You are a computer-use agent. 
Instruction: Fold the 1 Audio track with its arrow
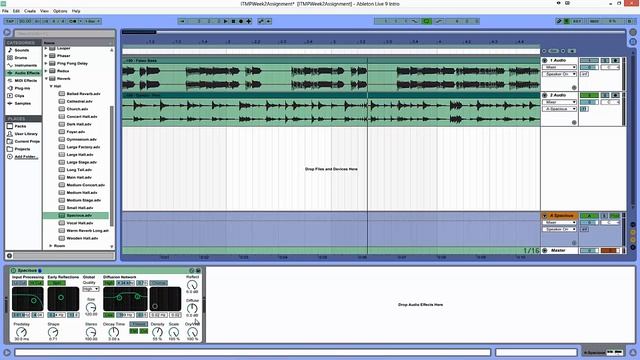(x=544, y=60)
